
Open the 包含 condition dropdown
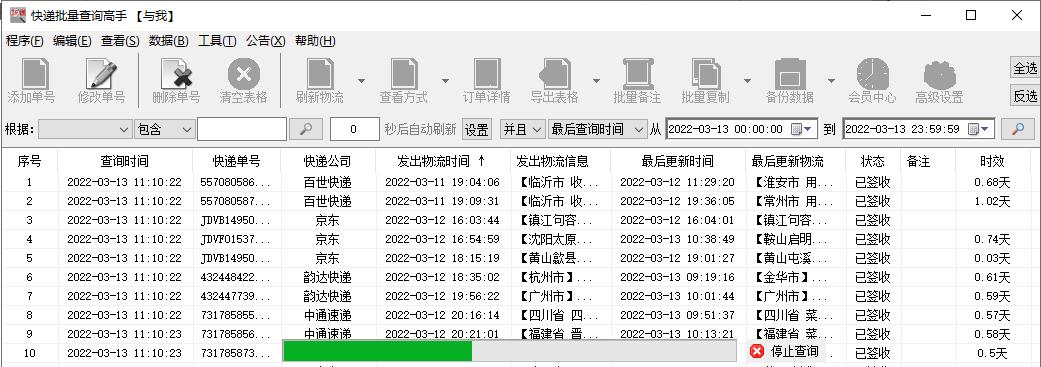click(x=164, y=129)
